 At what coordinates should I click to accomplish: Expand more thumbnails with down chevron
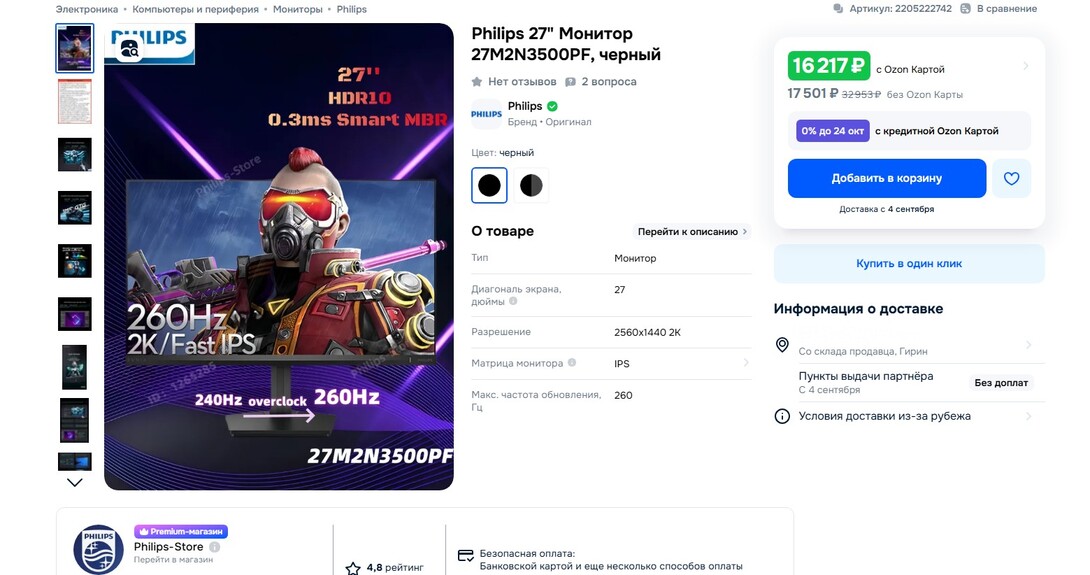tap(74, 483)
